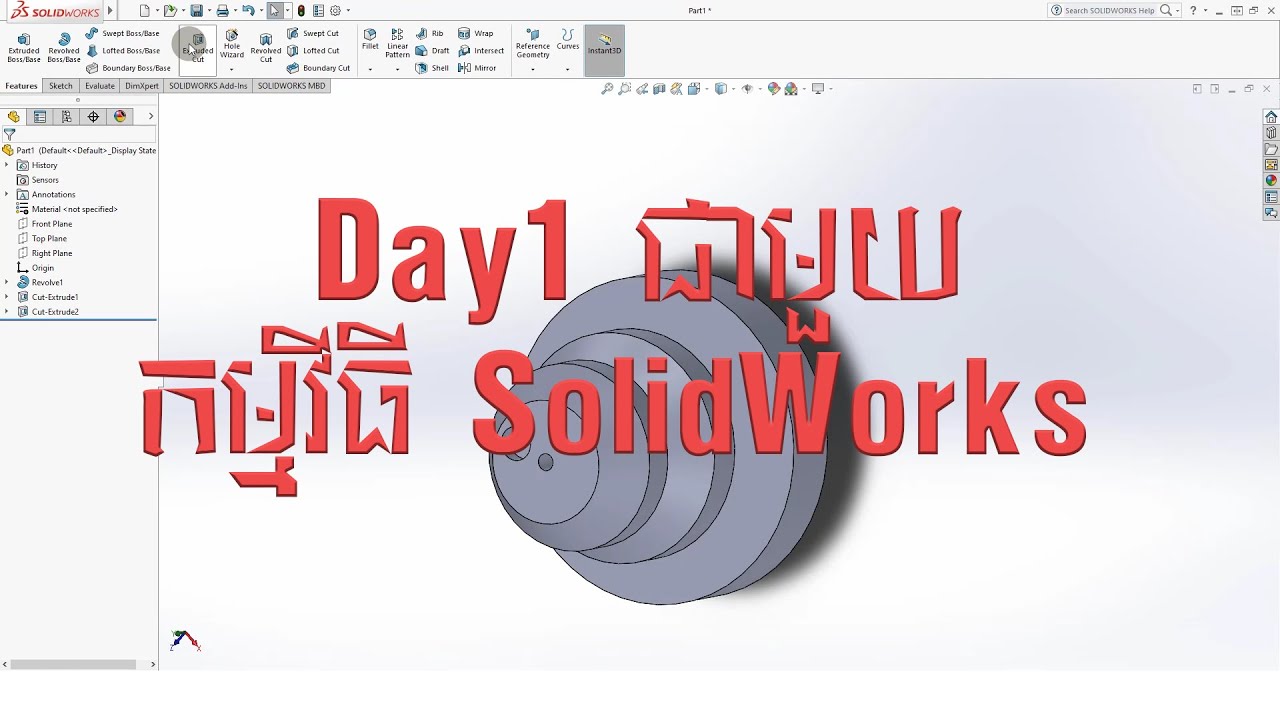
Task: Click the Save icon
Action: [x=196, y=11]
